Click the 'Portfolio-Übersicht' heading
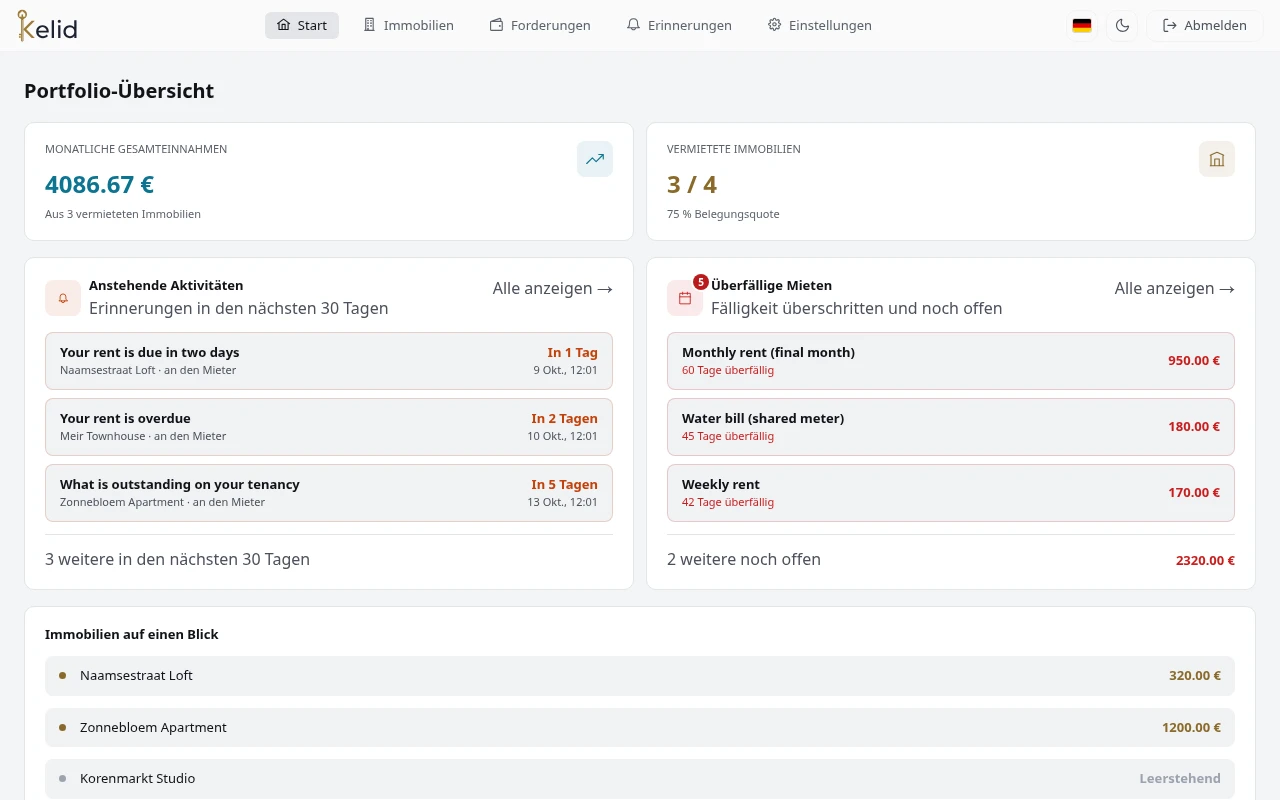 [x=119, y=91]
